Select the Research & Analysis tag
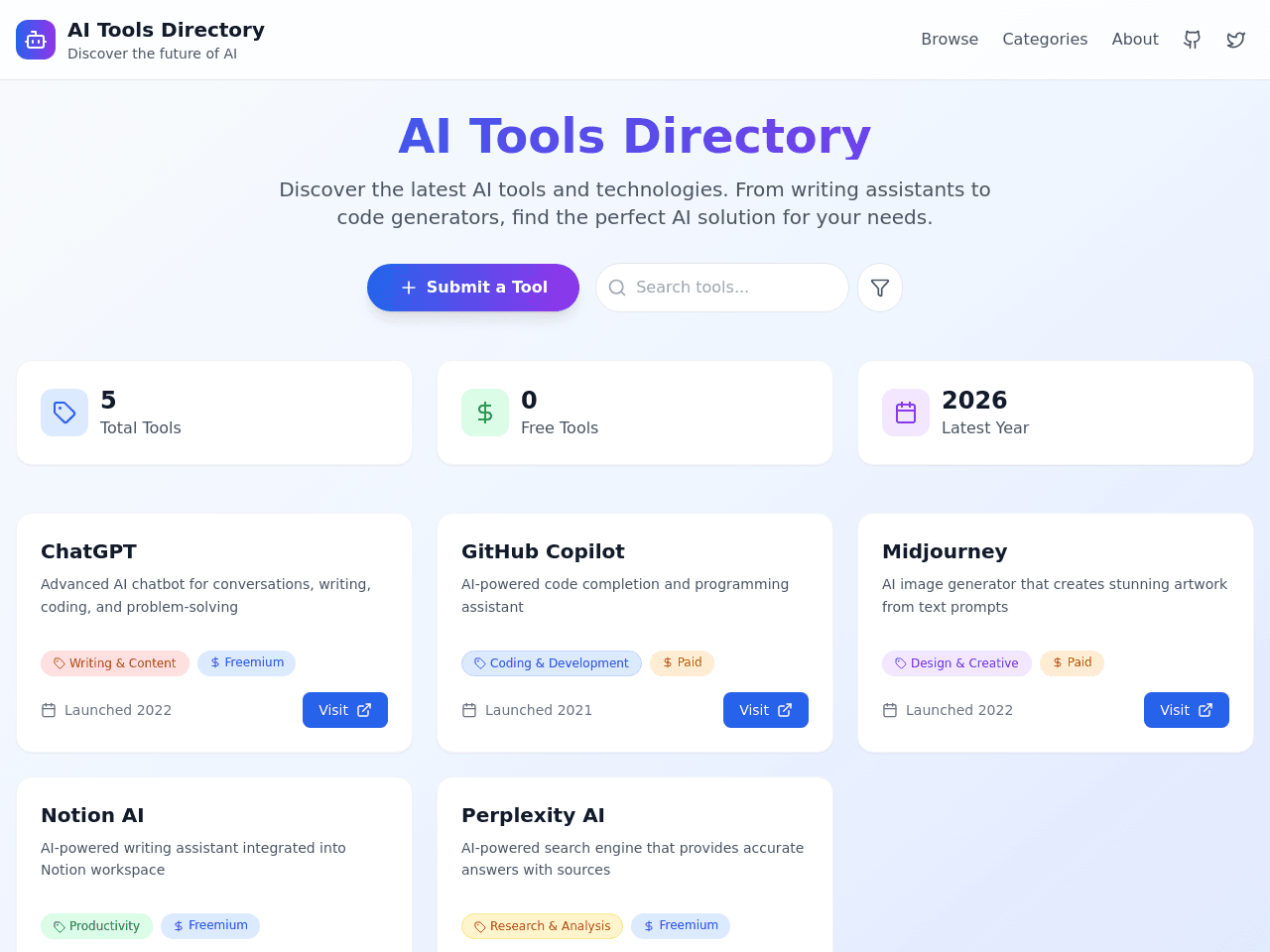 pos(542,926)
